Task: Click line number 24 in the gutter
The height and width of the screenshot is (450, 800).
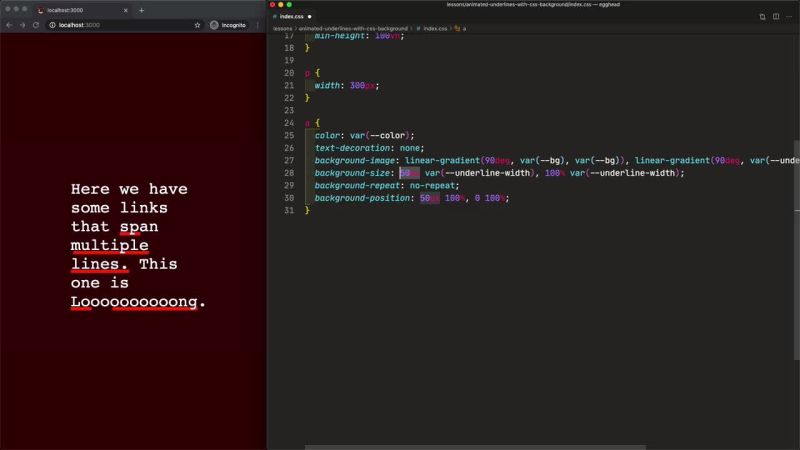Action: 289,123
